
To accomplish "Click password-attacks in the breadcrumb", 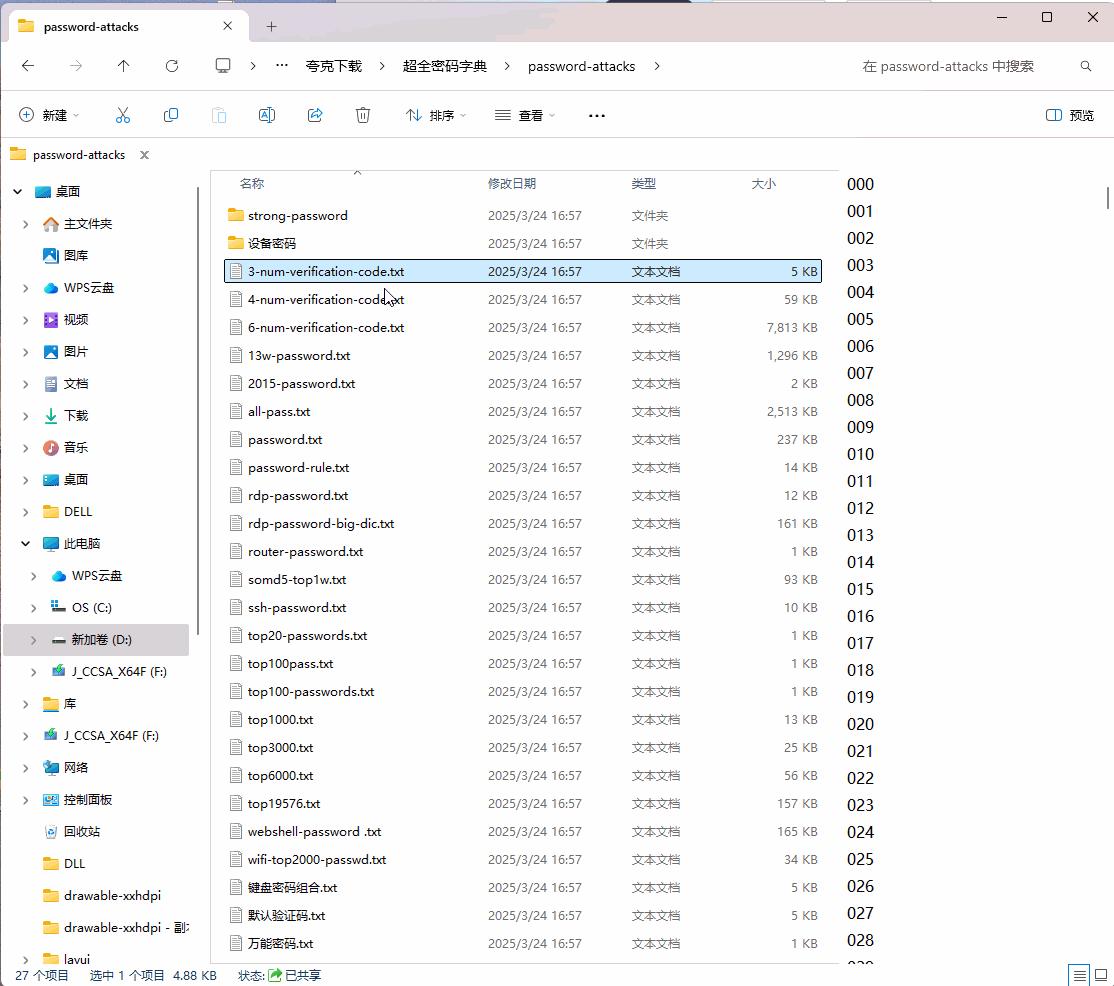I will [x=581, y=66].
